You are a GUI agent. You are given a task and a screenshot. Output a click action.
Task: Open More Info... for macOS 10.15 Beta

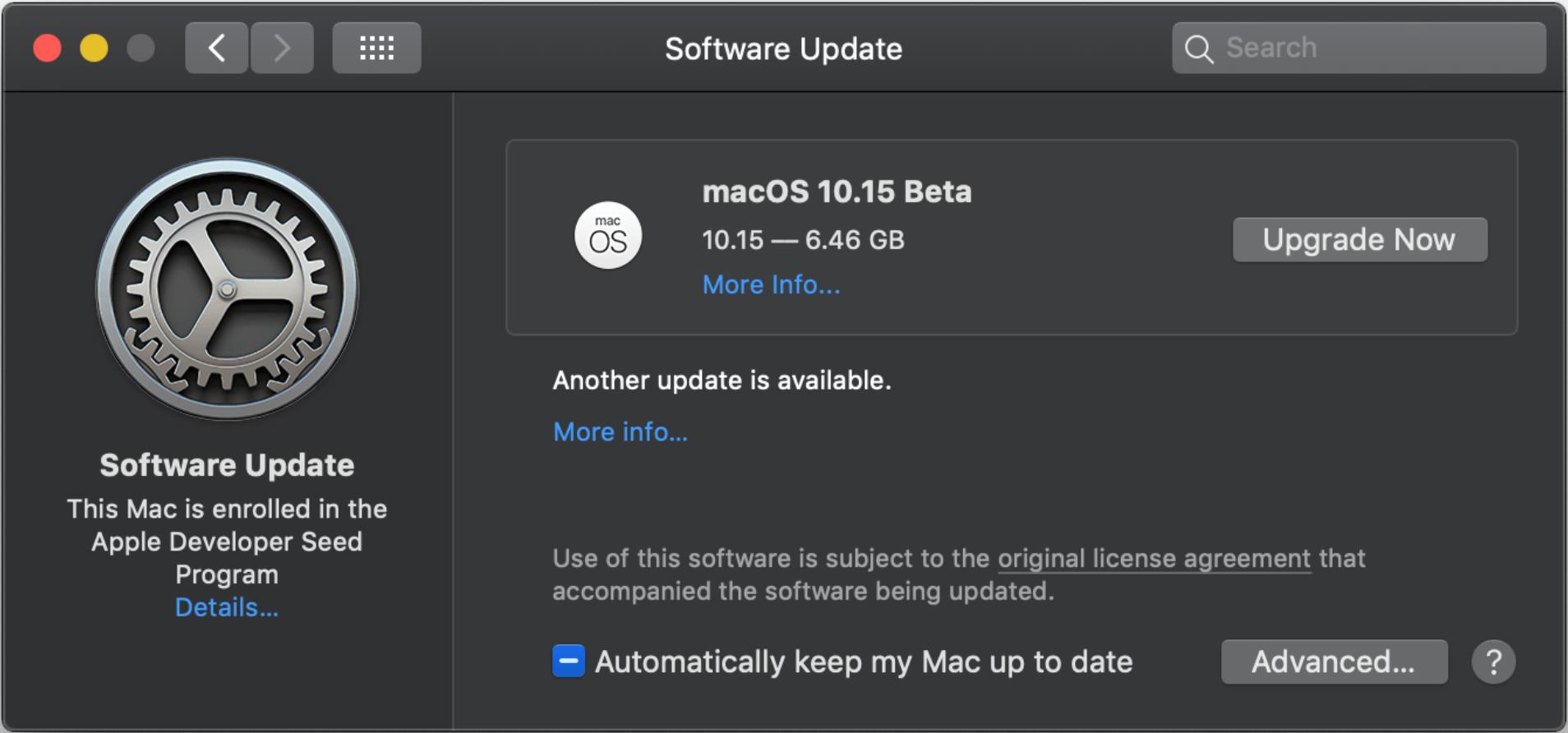(771, 284)
